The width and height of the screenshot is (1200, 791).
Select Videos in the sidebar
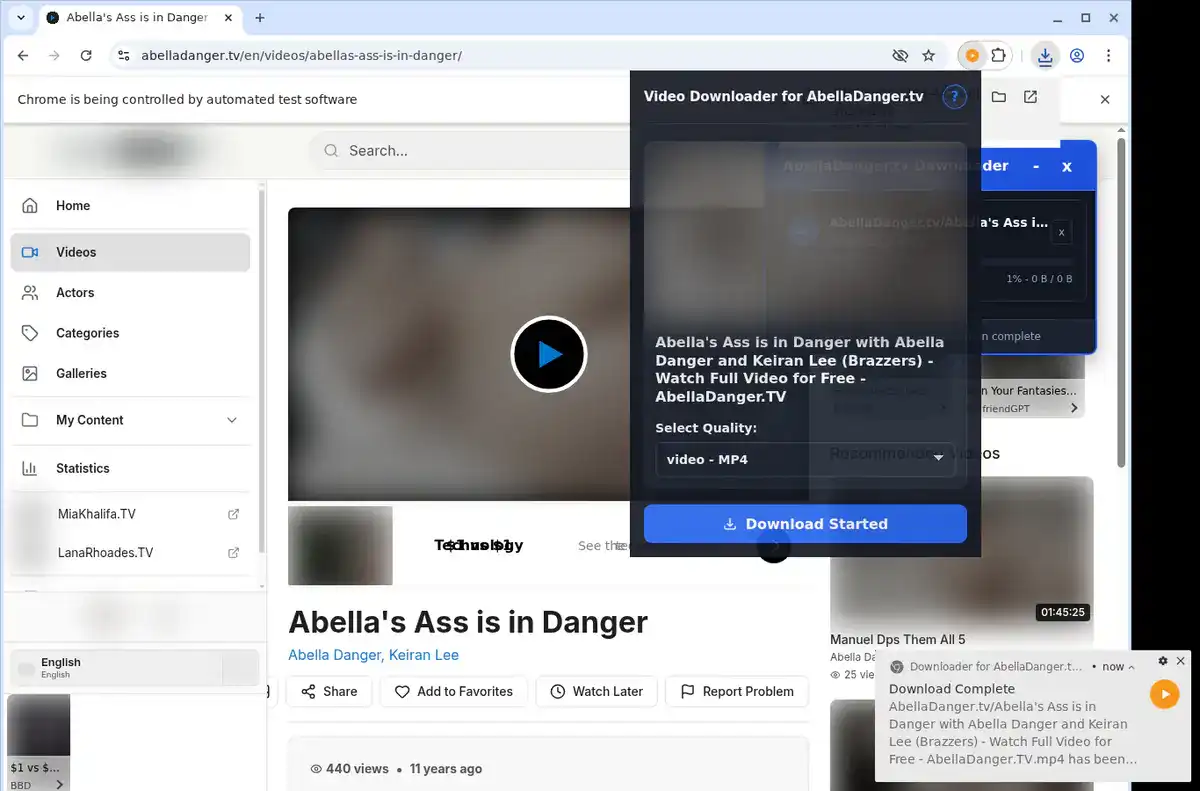coord(130,252)
